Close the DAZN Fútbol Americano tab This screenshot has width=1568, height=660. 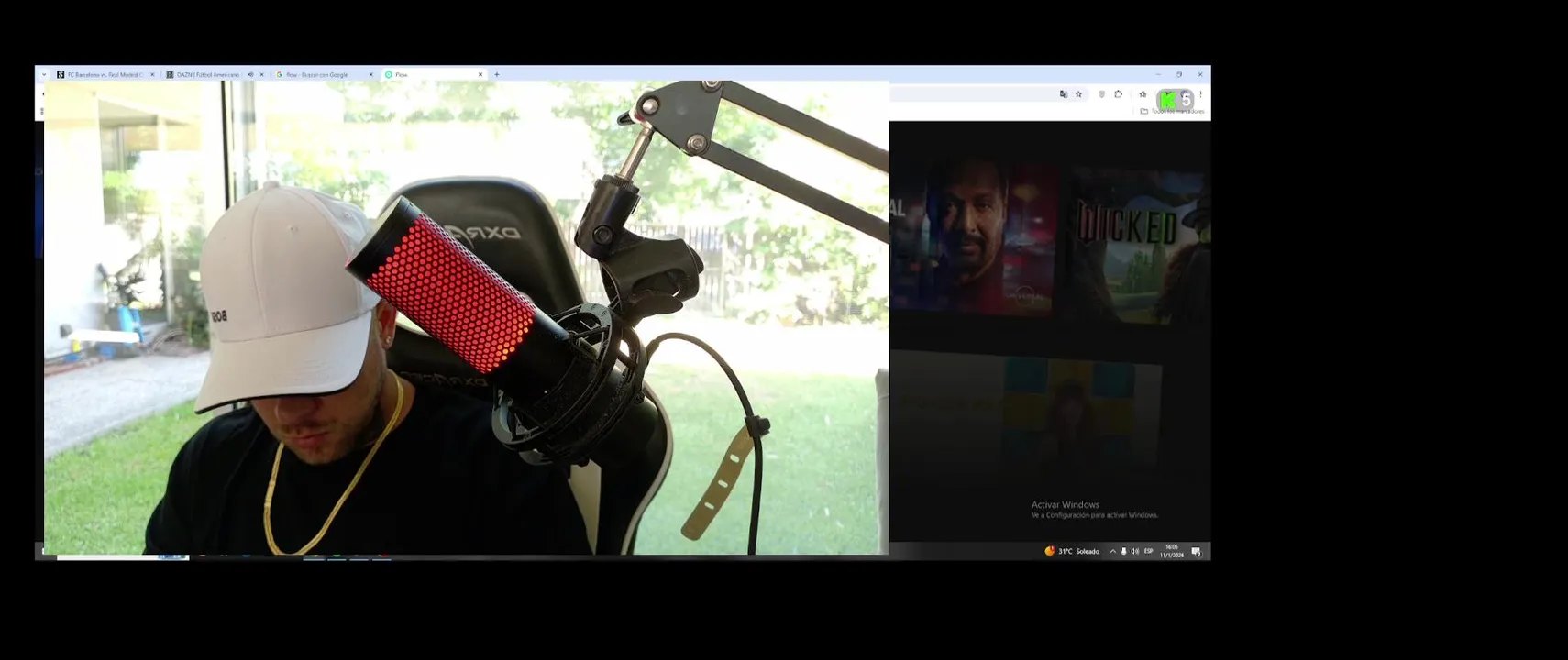[x=261, y=74]
